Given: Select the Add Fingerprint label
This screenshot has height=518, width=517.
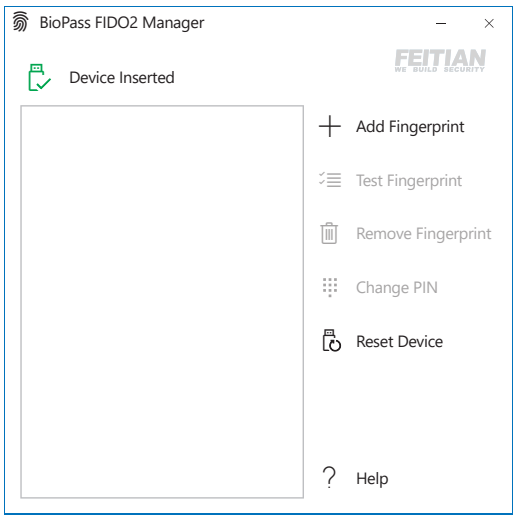Looking at the screenshot, I should pyautogui.click(x=410, y=127).
